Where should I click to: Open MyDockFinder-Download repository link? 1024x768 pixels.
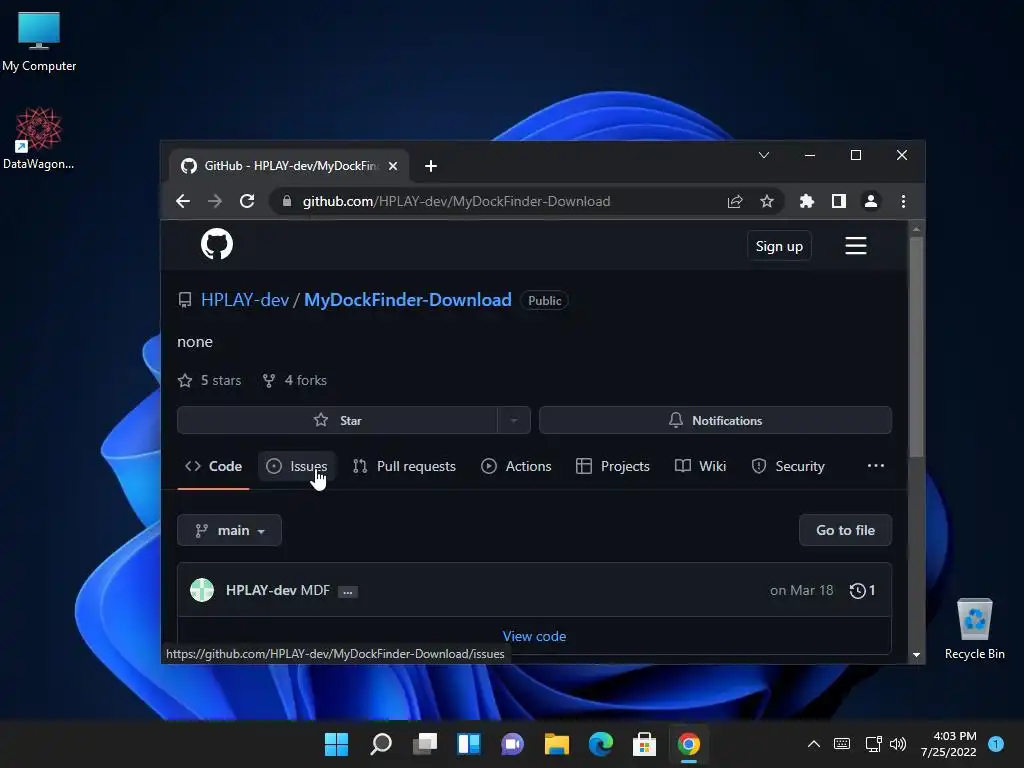click(408, 300)
